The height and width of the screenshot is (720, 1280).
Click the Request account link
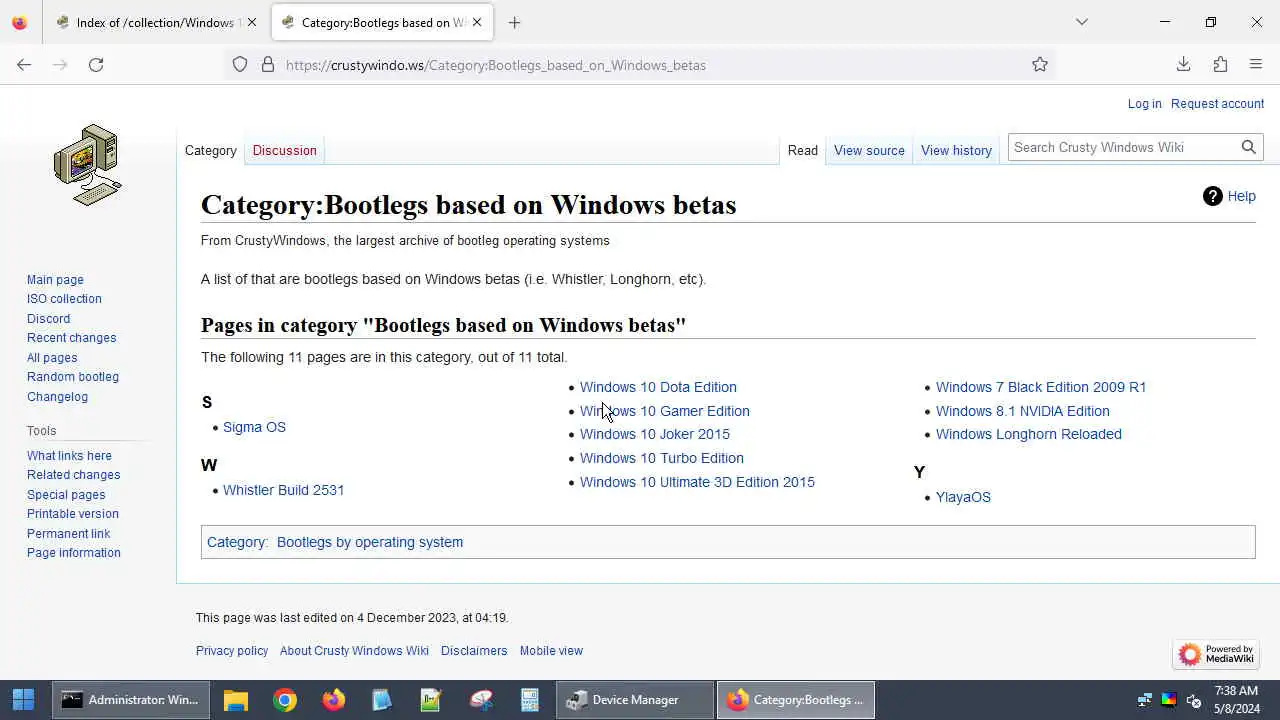point(1217,104)
